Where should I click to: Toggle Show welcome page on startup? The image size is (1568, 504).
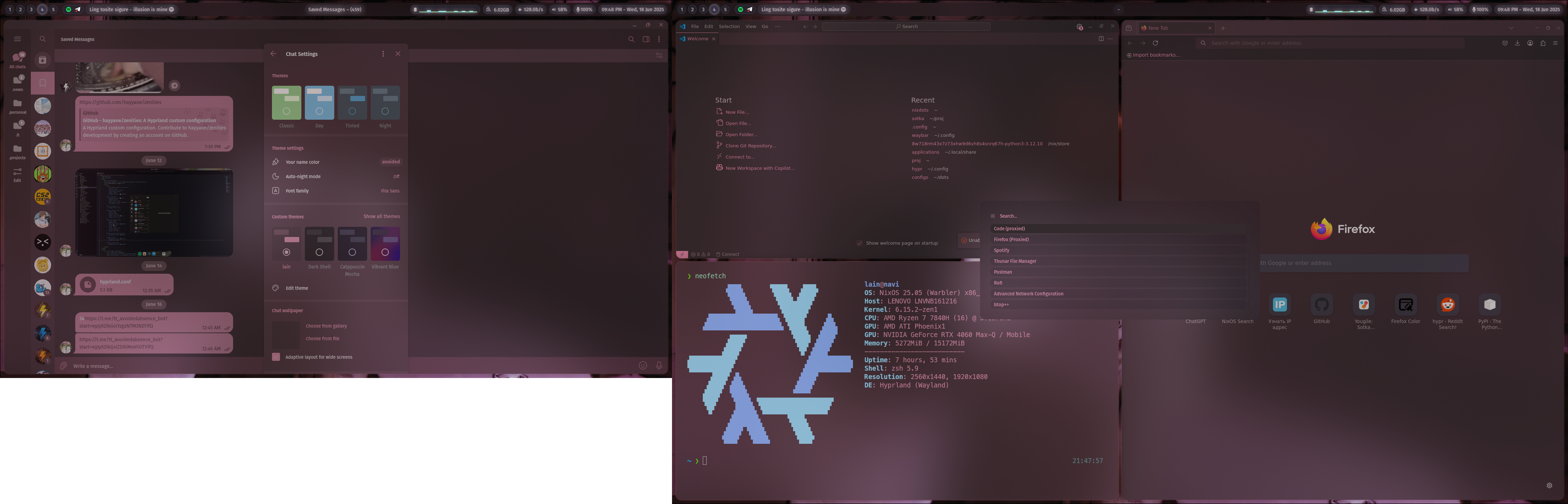pos(860,243)
